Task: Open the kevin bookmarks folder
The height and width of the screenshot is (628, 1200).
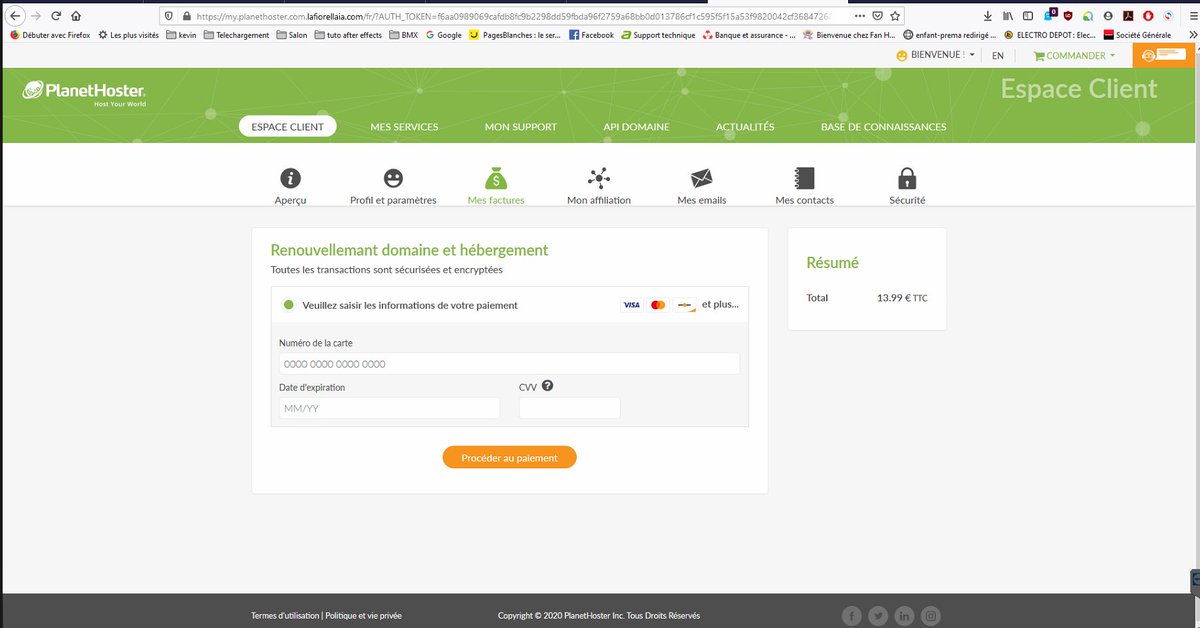Action: [181, 35]
